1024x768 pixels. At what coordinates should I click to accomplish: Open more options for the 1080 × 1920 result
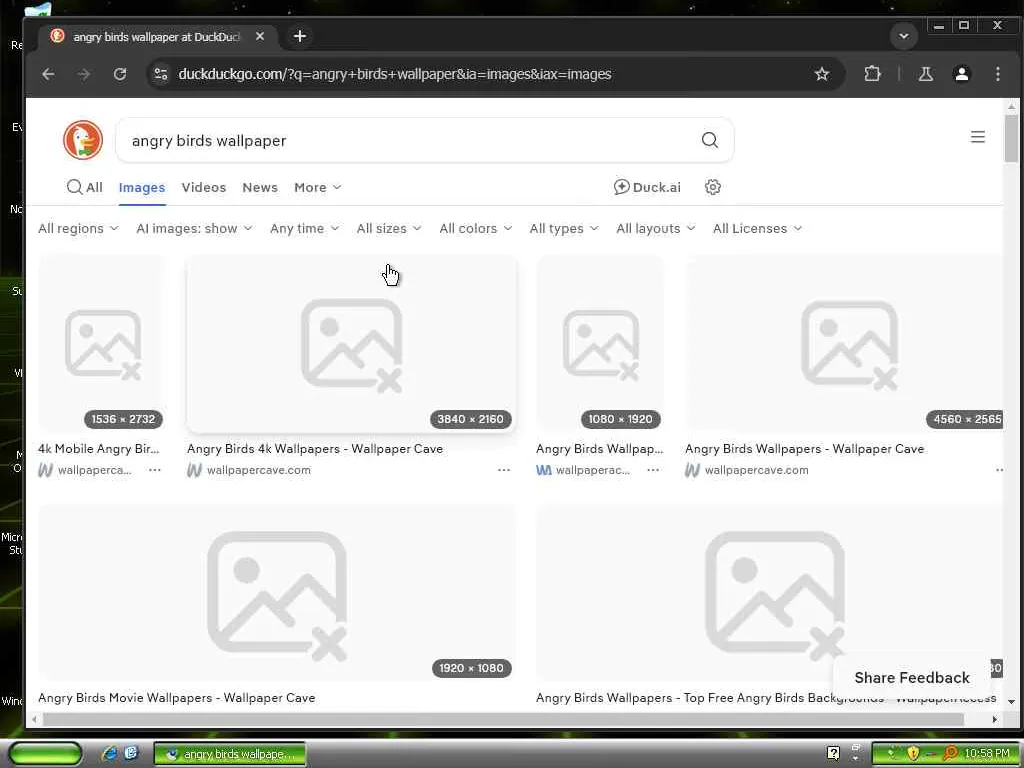coord(653,470)
